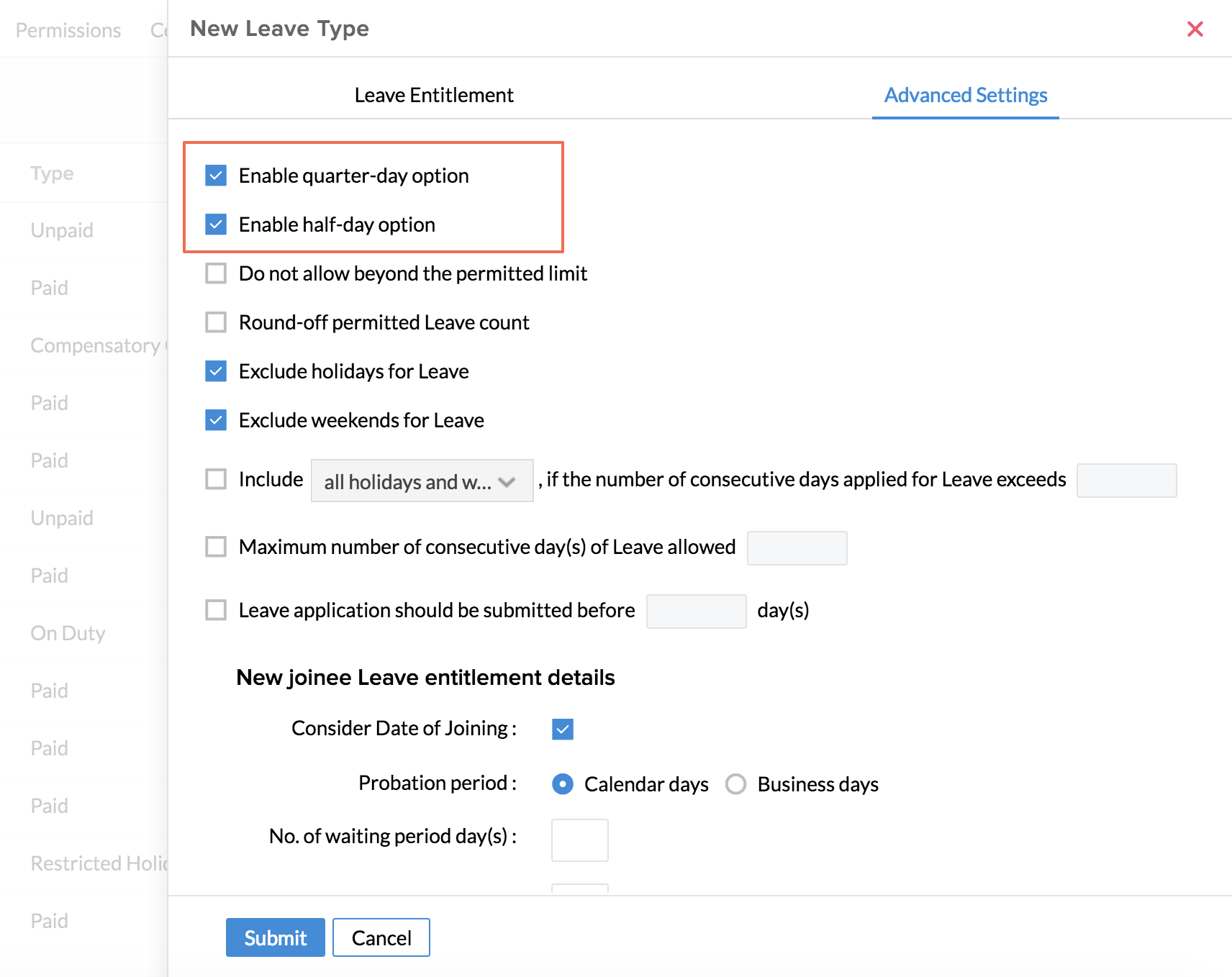1232x977 pixels.
Task: Check Leave application should be submitted before
Action: (216, 610)
